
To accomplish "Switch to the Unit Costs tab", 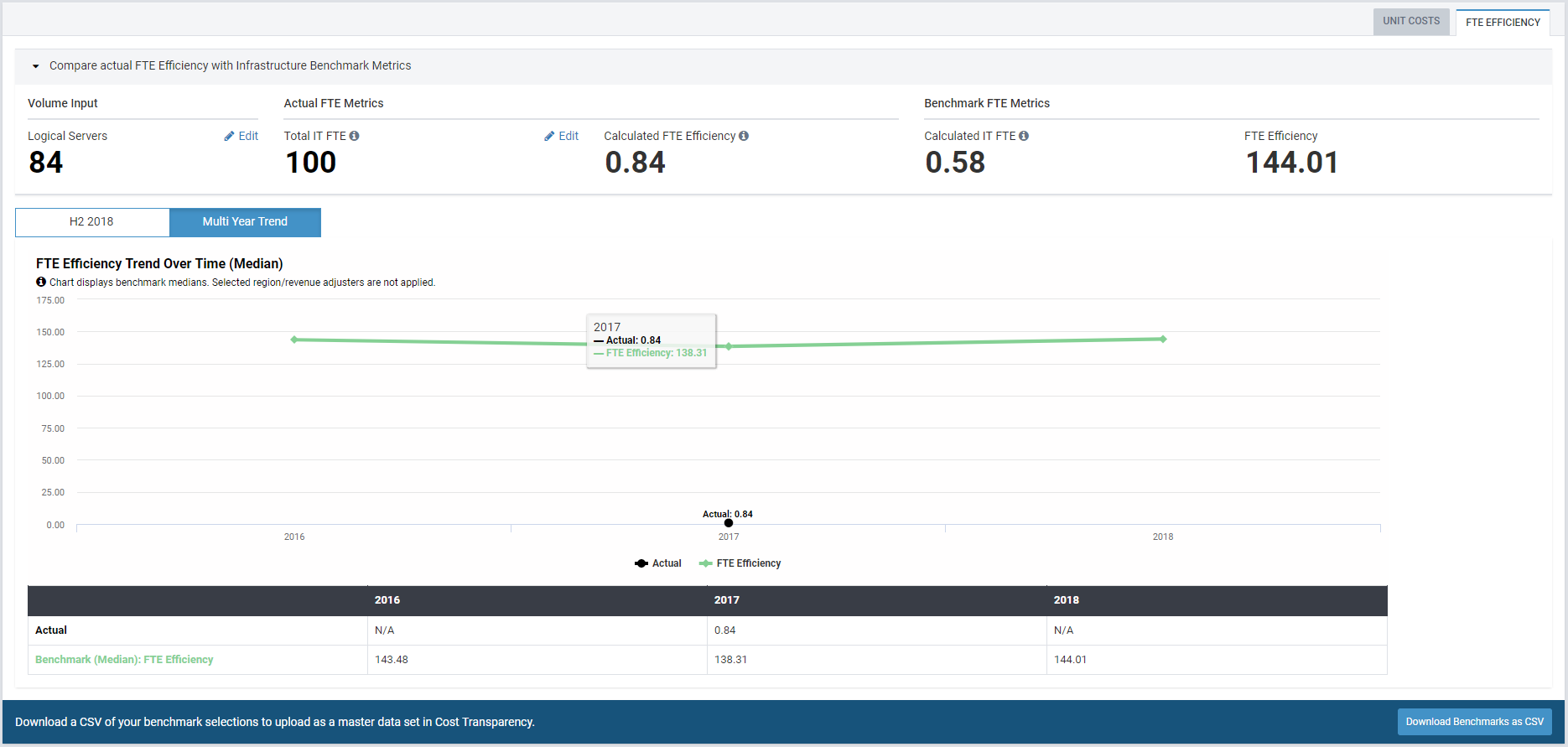I will pos(1410,21).
